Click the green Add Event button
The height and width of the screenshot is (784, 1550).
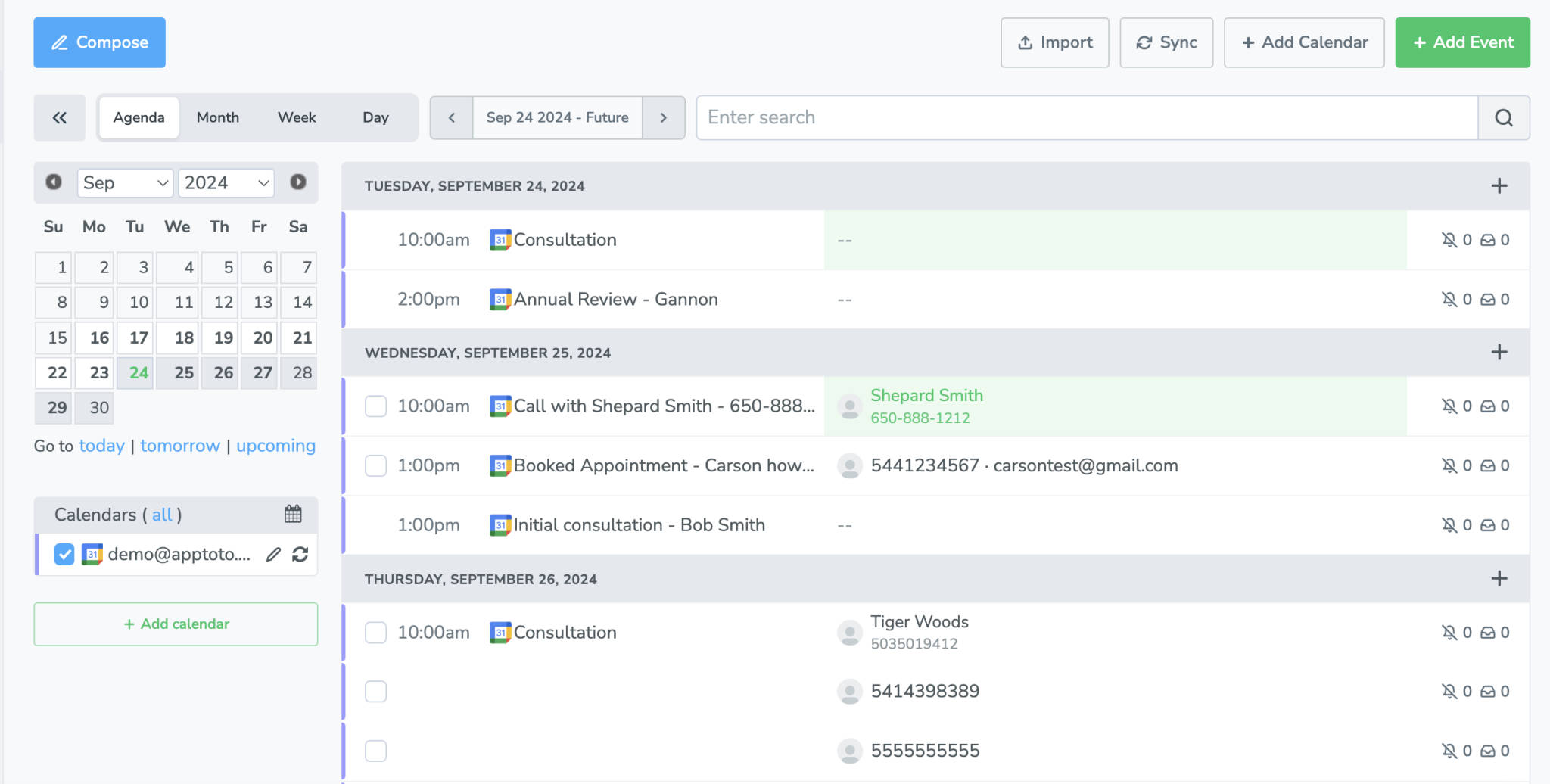tap(1462, 42)
